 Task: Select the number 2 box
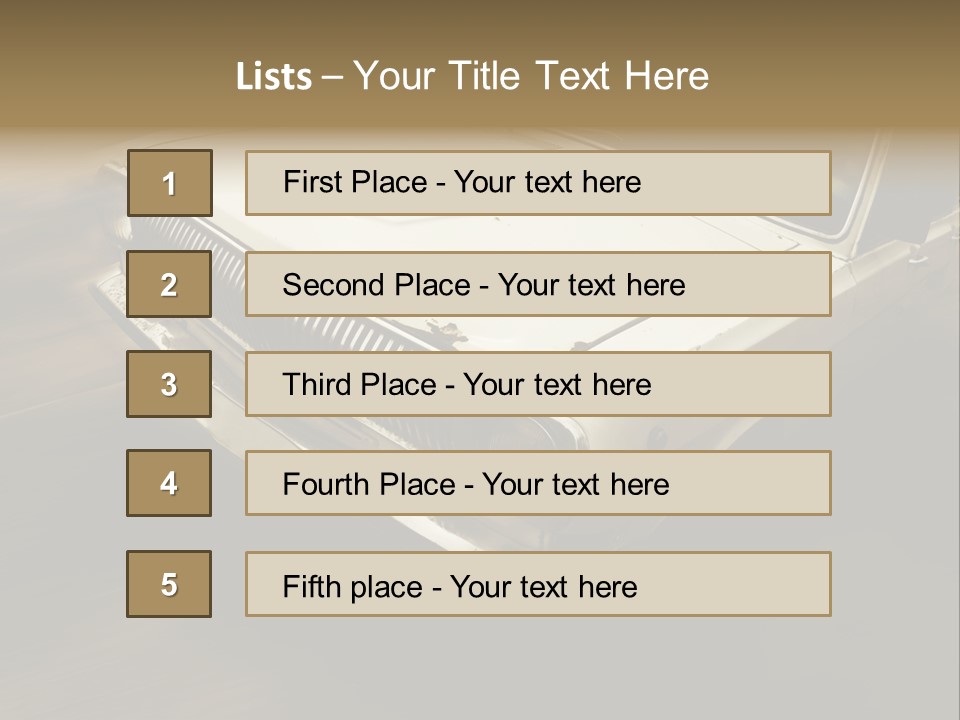[x=169, y=284]
